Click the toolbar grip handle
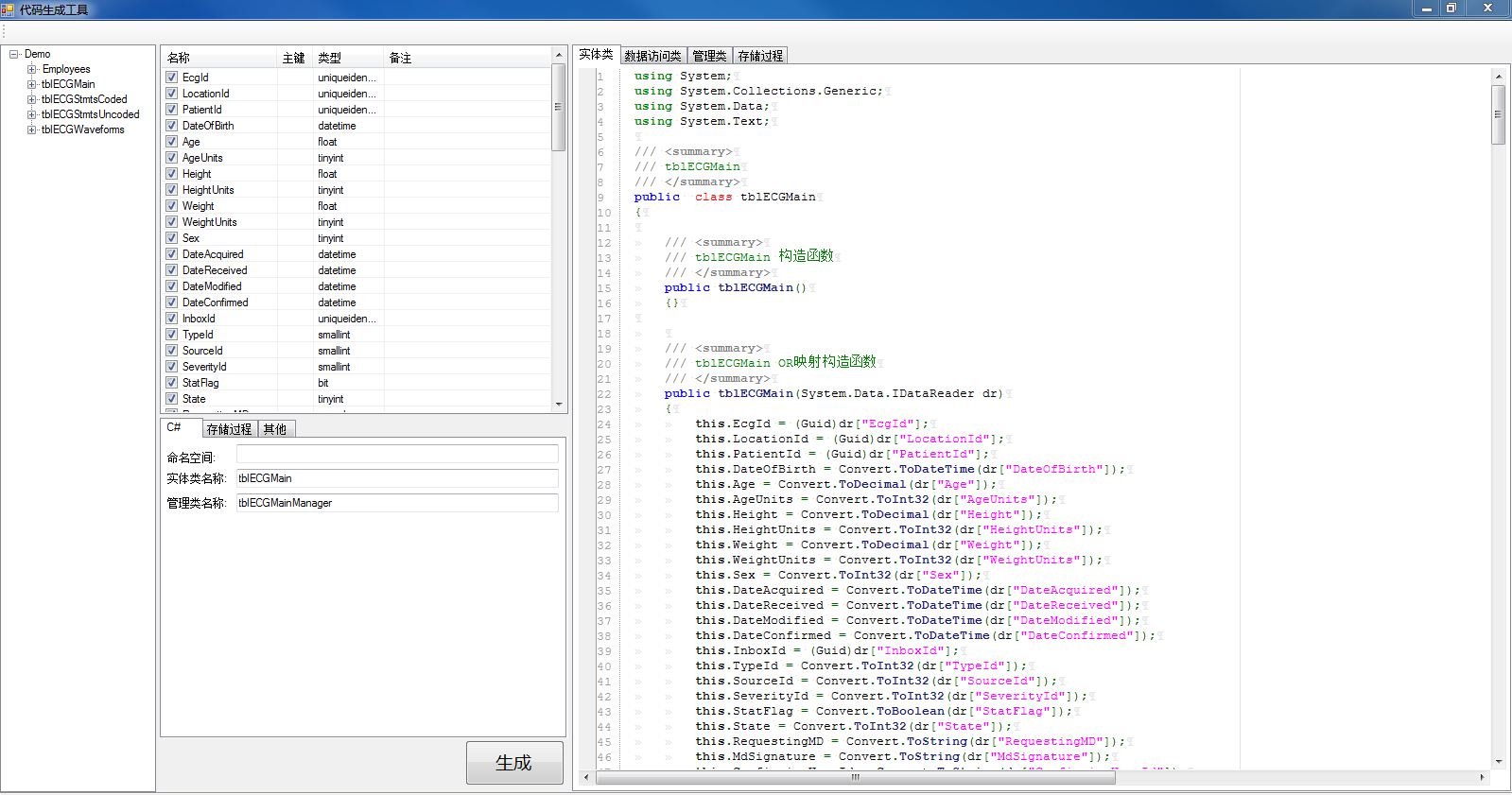Viewport: 1512px width, 795px height. [4, 32]
